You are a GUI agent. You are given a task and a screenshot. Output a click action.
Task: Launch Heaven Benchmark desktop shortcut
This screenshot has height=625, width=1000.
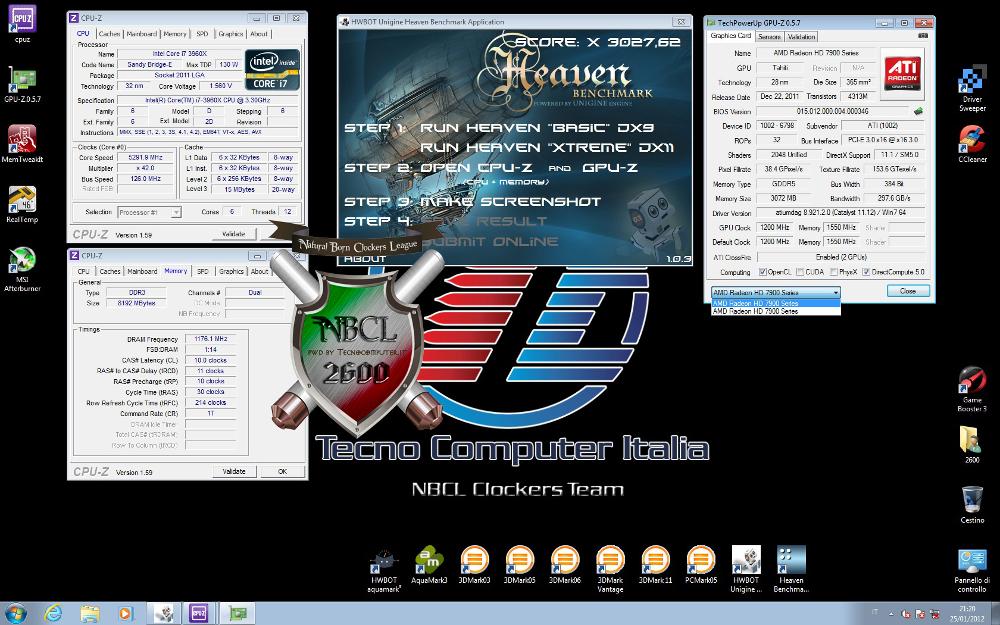pos(791,570)
